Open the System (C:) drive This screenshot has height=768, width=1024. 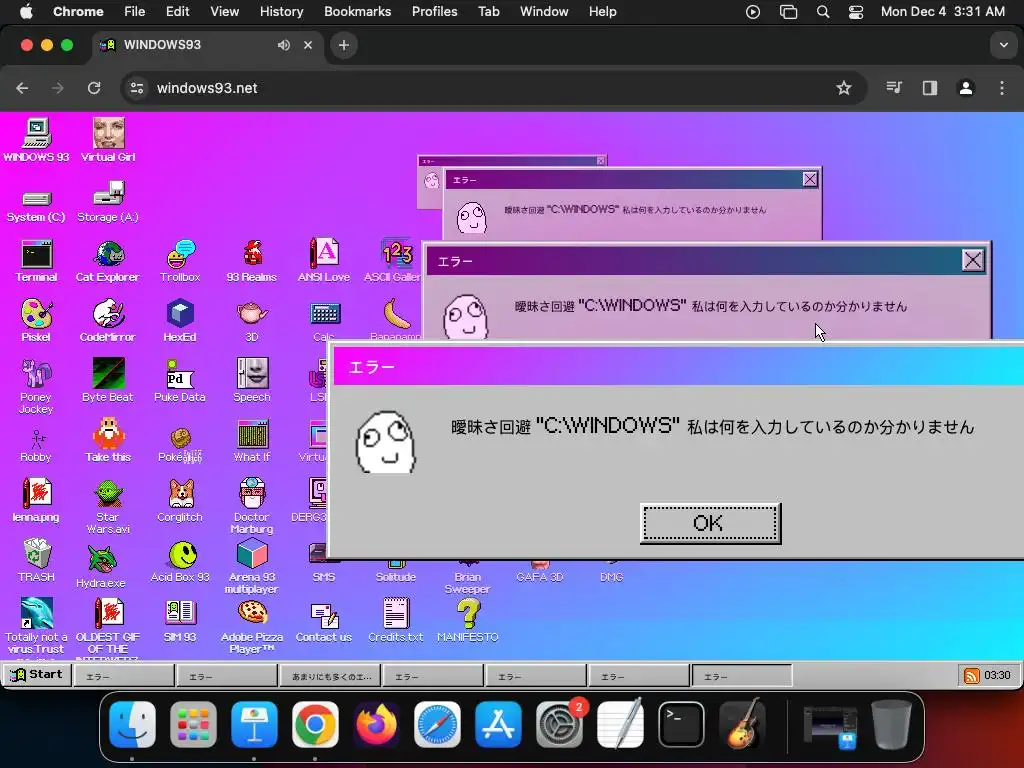click(36, 206)
